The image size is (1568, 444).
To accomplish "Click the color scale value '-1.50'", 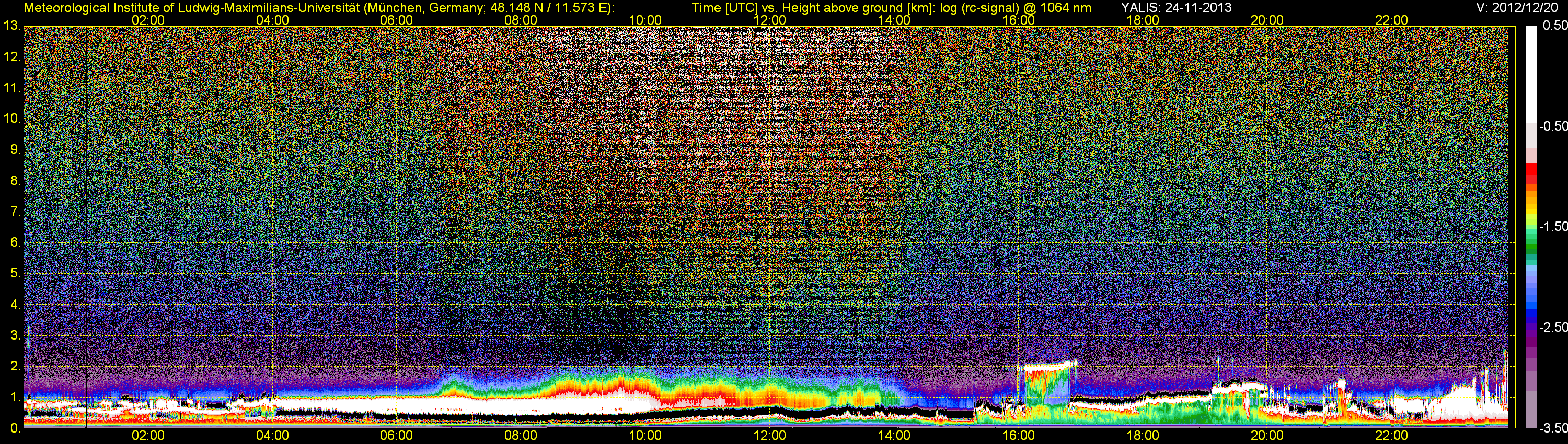I will (1553, 227).
